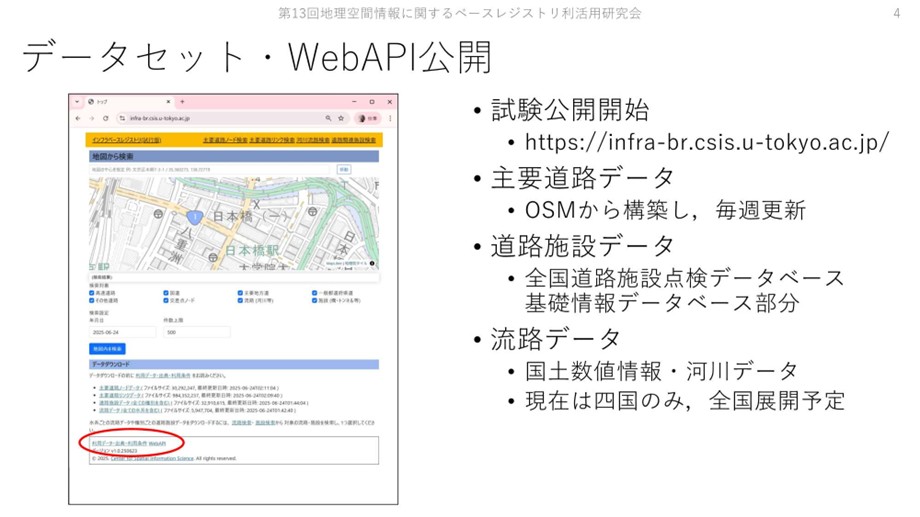This screenshot has height=517, width=920.
Task: Click the search magnifier icon in the address bar
Action: click(327, 118)
